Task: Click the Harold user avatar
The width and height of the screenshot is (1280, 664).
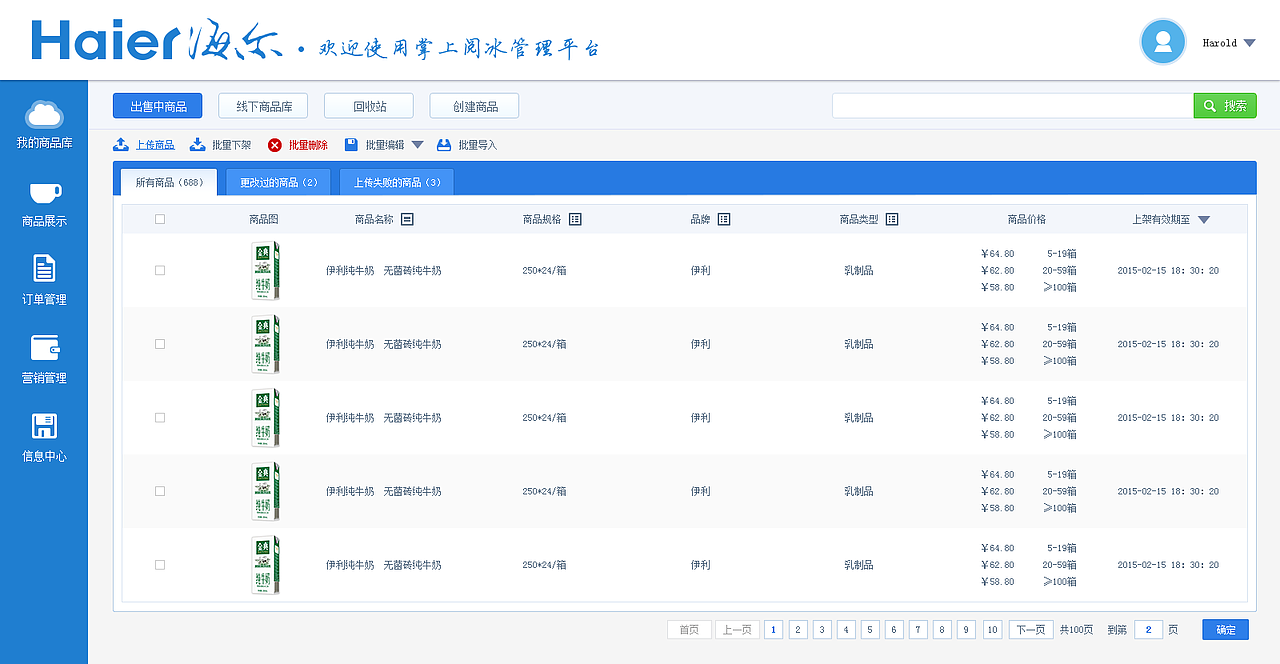Action: pyautogui.click(x=1163, y=42)
